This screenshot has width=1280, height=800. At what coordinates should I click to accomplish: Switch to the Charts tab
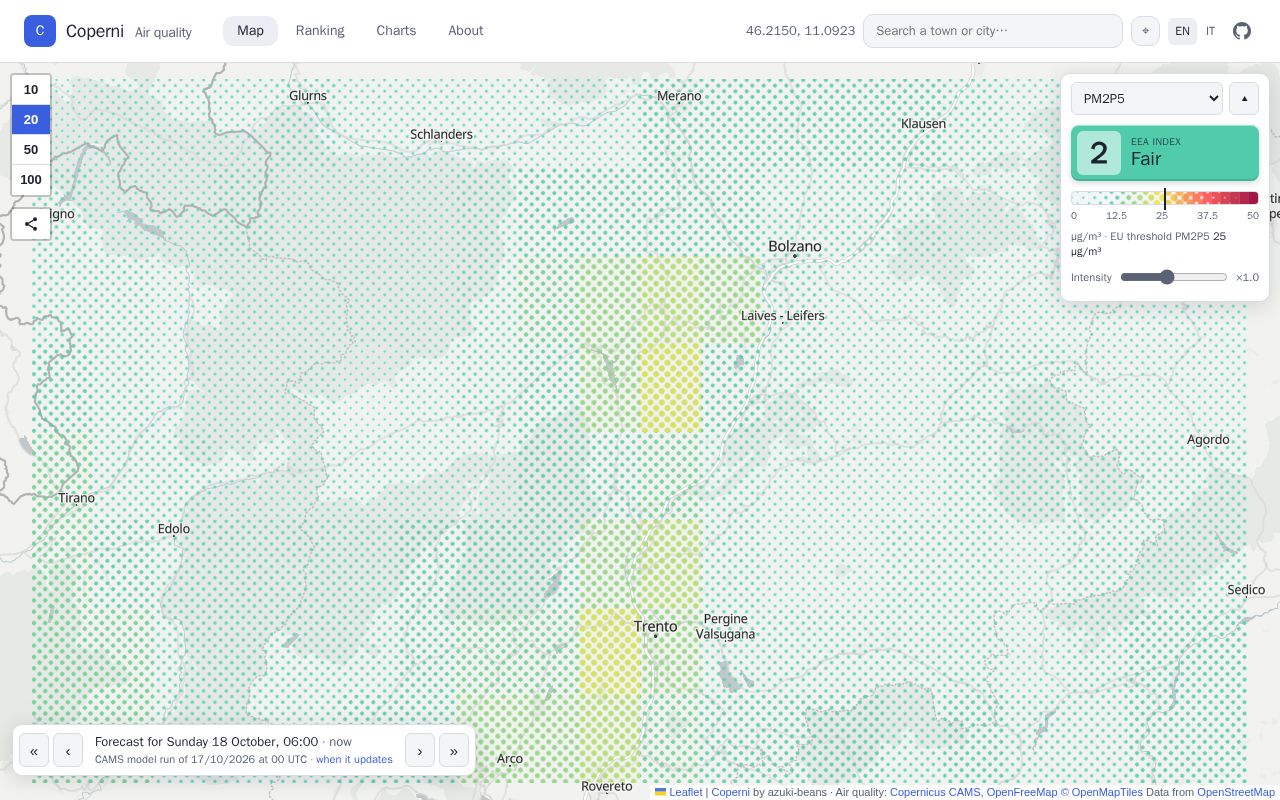(x=396, y=31)
